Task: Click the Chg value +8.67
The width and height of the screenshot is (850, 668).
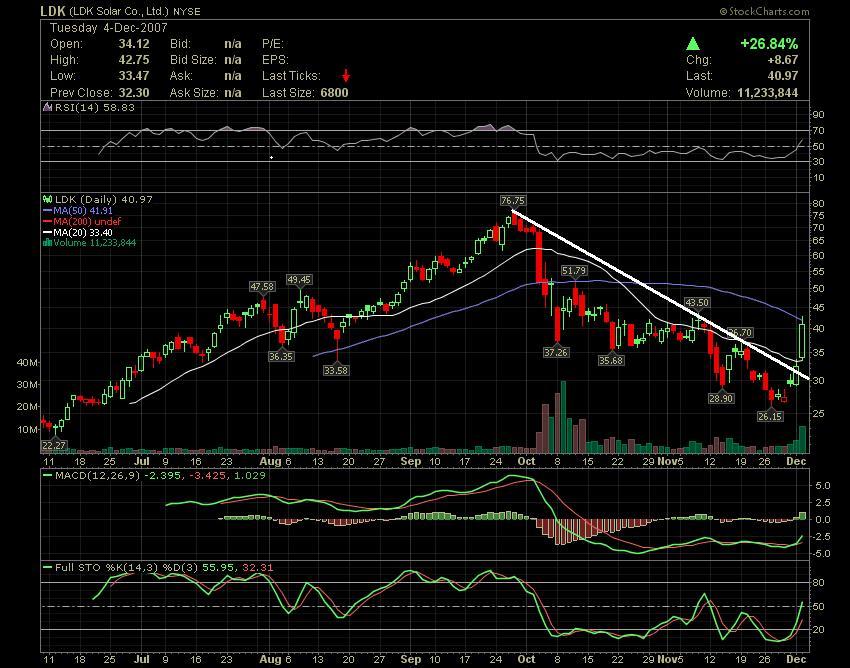Action: click(784, 60)
